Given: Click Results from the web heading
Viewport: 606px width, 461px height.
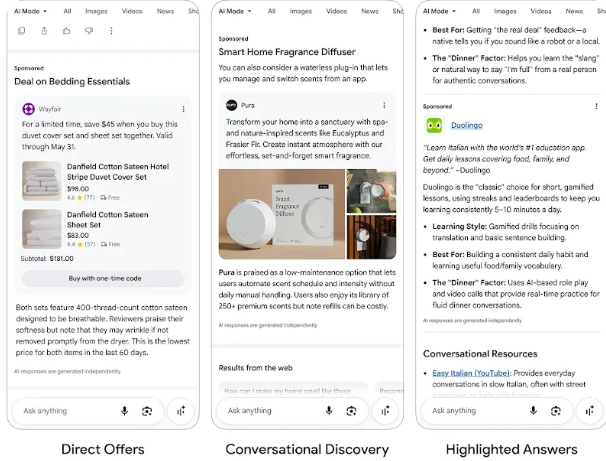Looking at the screenshot, I should point(255,368).
